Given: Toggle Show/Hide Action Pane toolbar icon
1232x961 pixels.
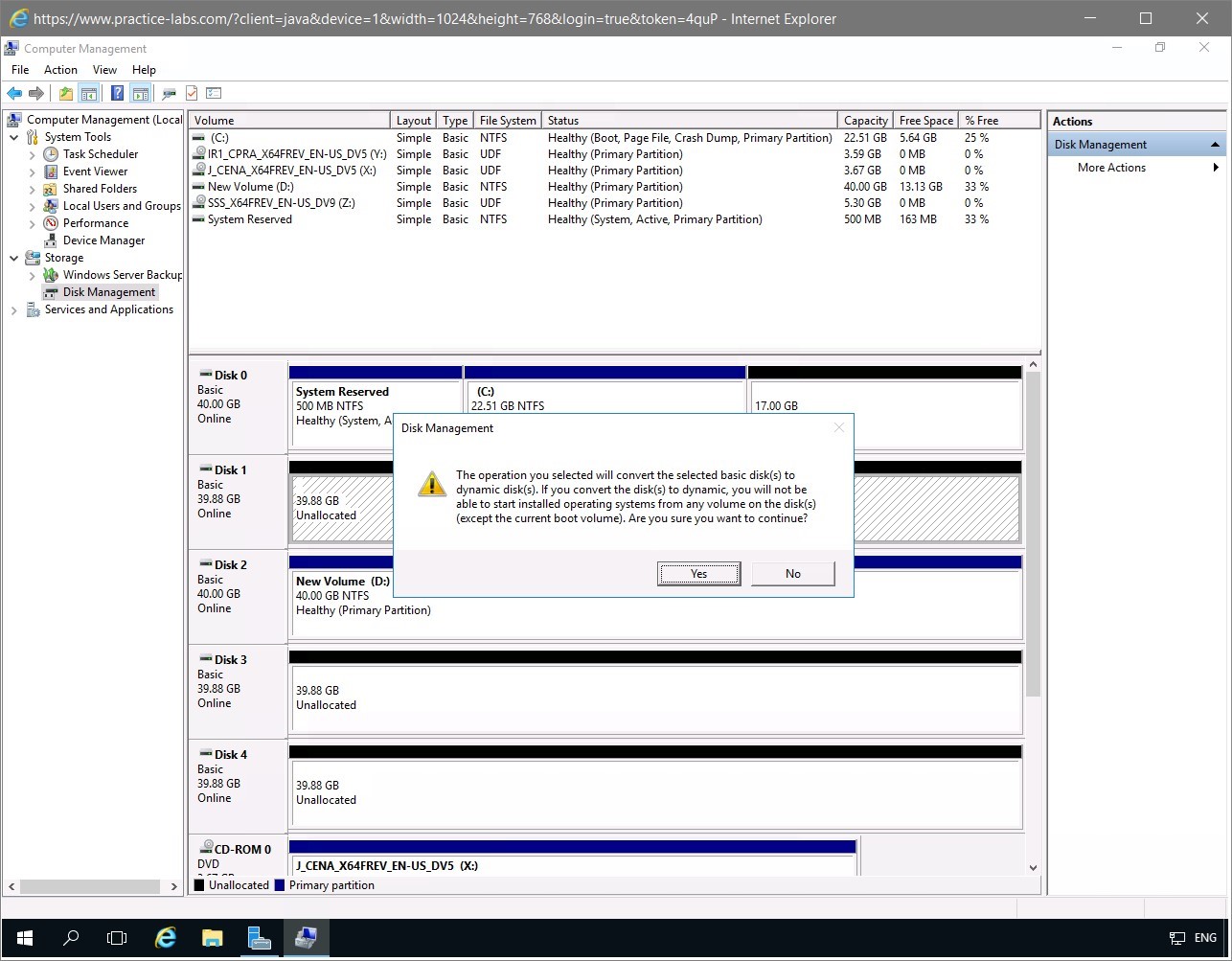Looking at the screenshot, I should pyautogui.click(x=141, y=93).
